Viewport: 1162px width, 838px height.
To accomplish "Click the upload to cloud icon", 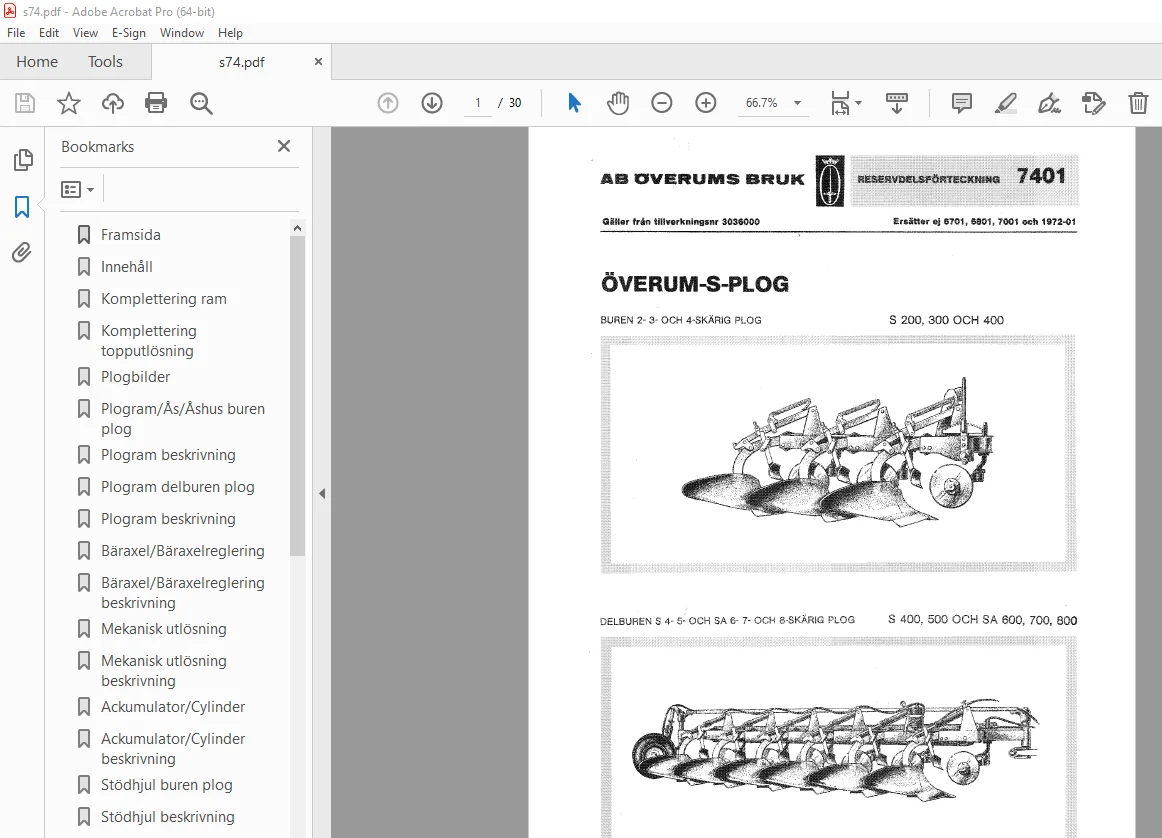I will 113,103.
